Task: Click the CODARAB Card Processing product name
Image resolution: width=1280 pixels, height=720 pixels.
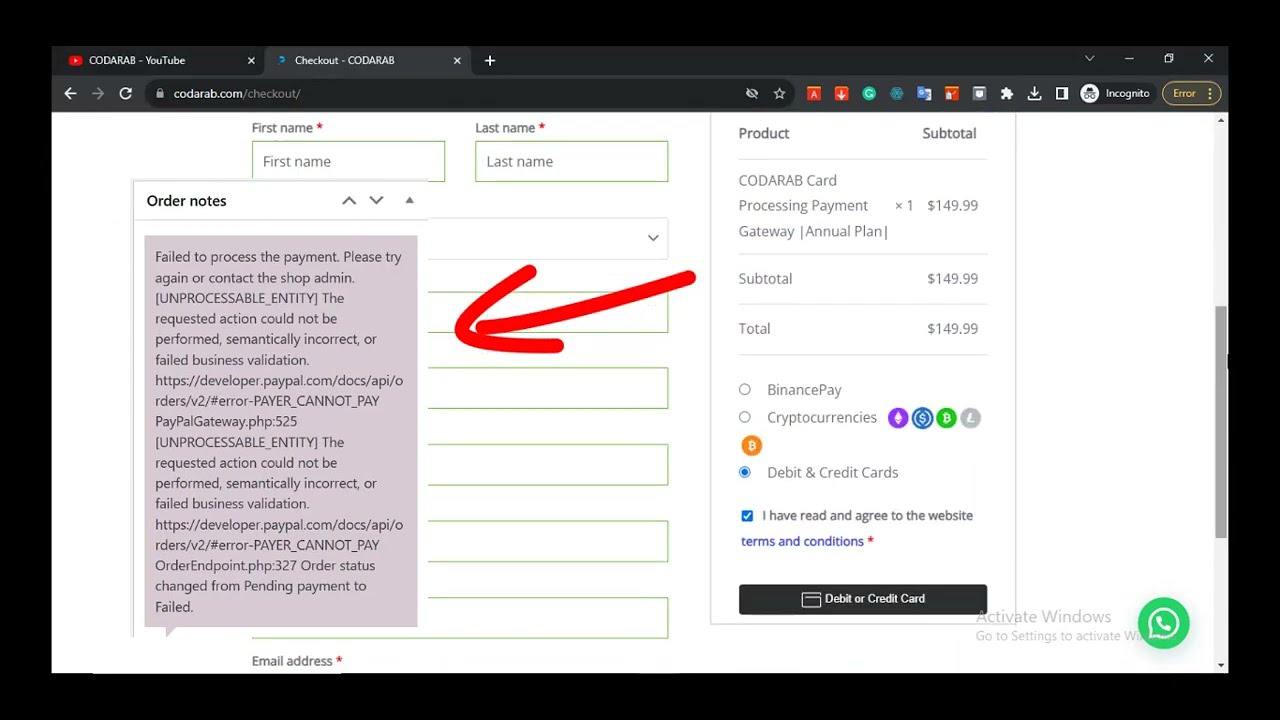Action: click(x=814, y=205)
